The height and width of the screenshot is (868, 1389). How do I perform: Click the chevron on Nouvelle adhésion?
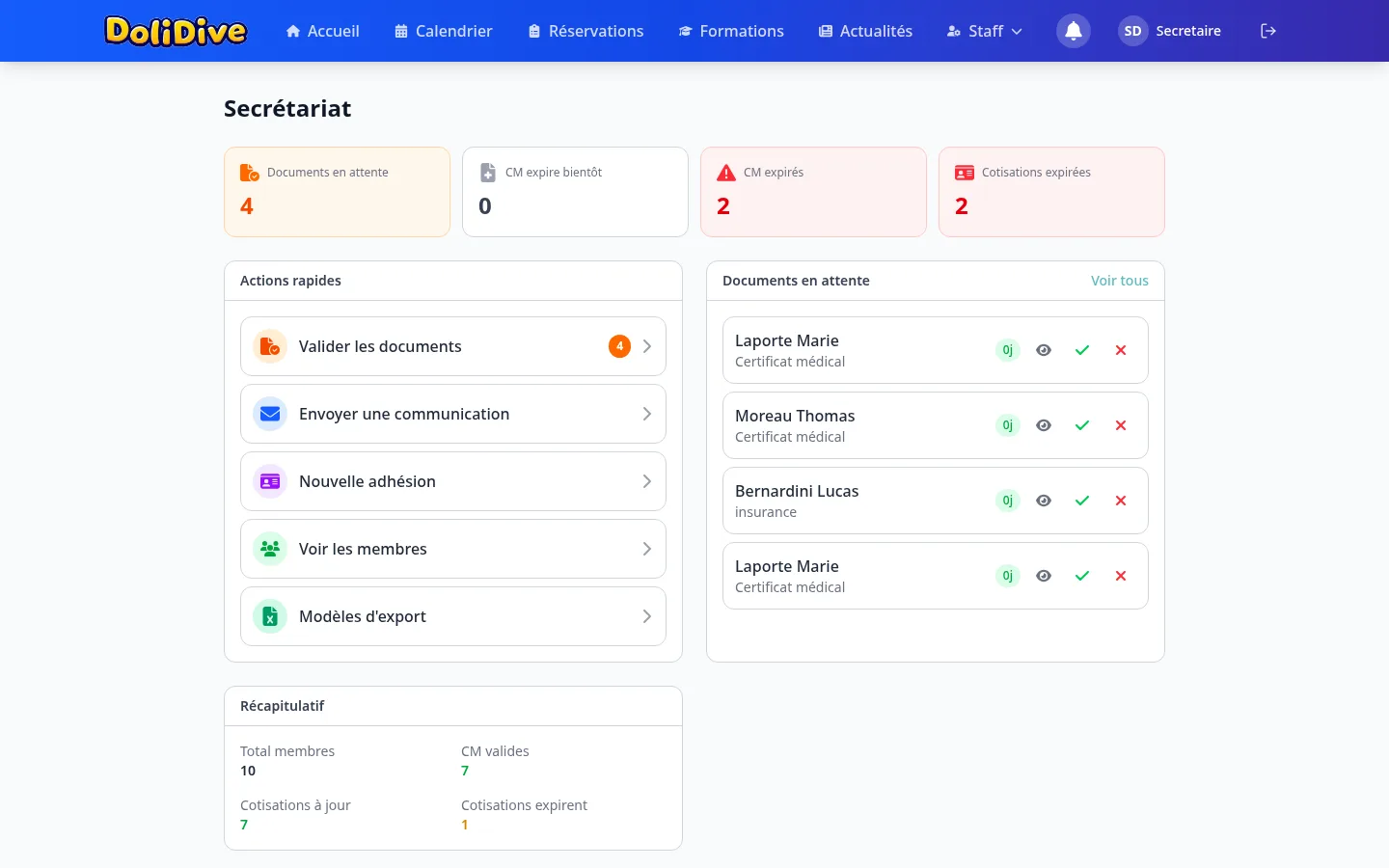[x=647, y=481]
